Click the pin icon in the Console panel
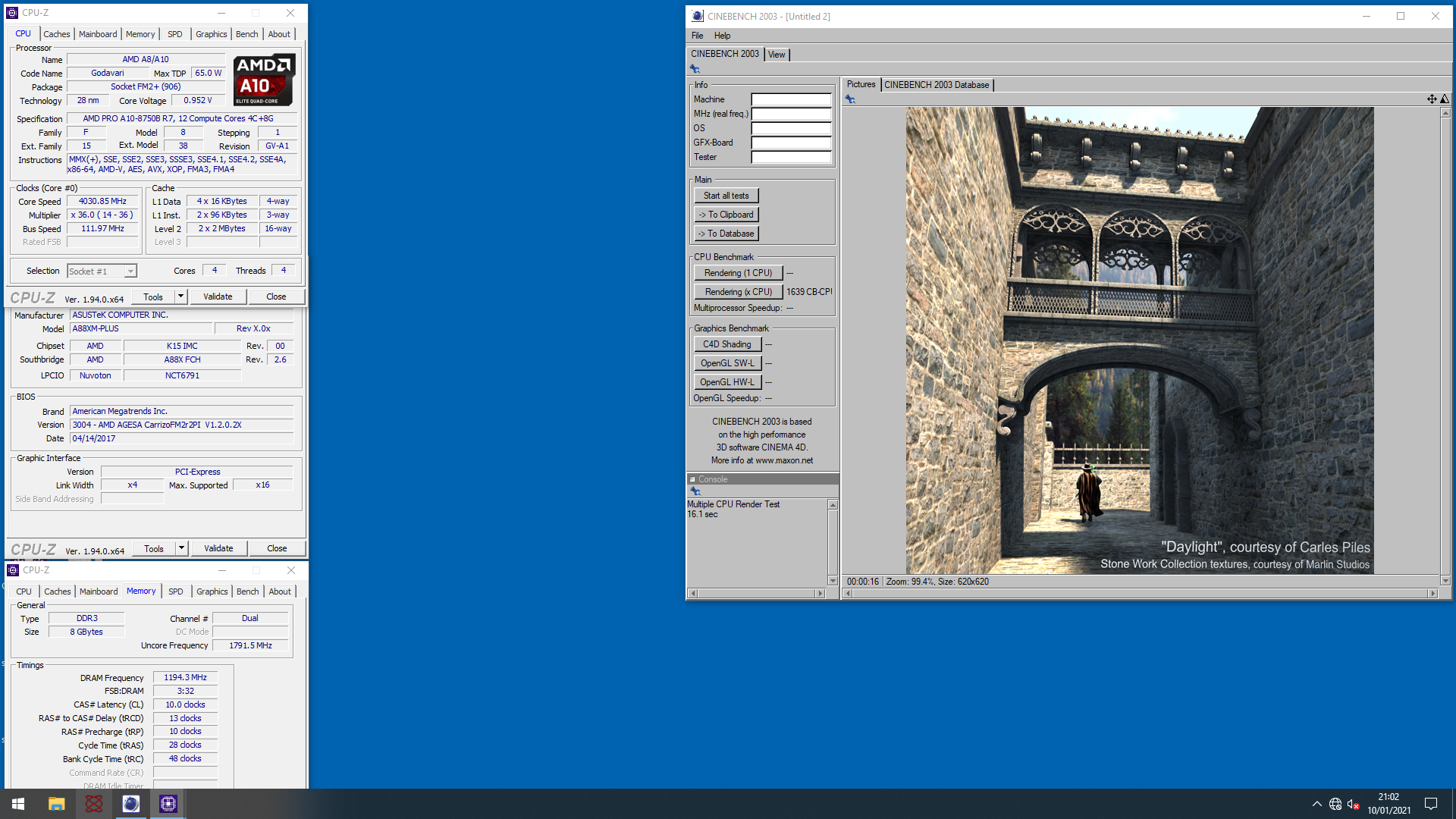Screen dimensions: 1456x819 tap(695, 491)
